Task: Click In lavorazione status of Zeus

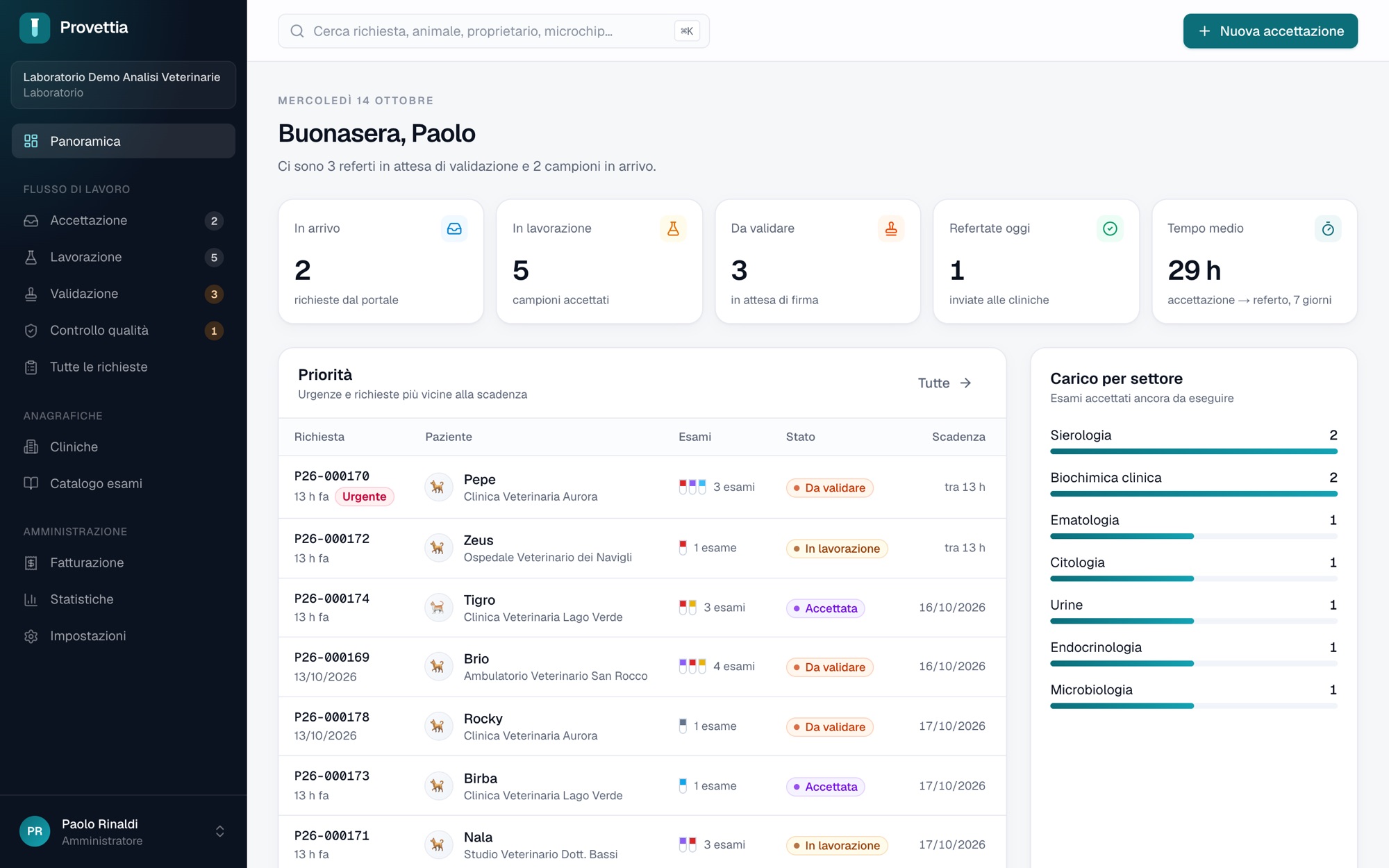Action: [837, 549]
